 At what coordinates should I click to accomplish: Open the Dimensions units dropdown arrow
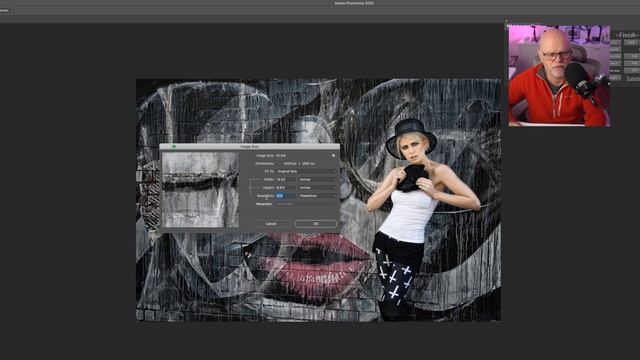pyautogui.click(x=279, y=164)
